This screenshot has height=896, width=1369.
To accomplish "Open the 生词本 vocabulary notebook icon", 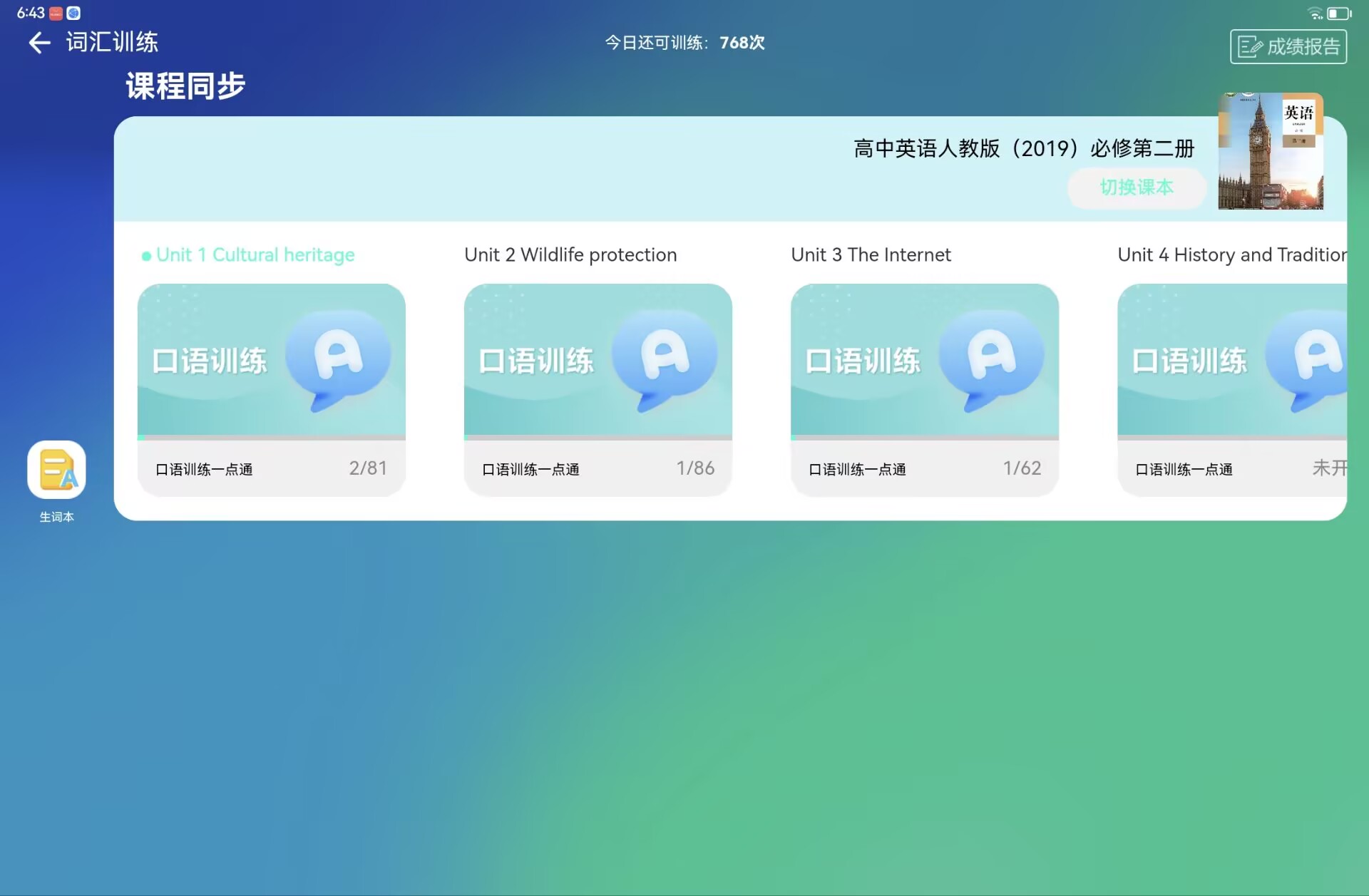I will pyautogui.click(x=56, y=470).
